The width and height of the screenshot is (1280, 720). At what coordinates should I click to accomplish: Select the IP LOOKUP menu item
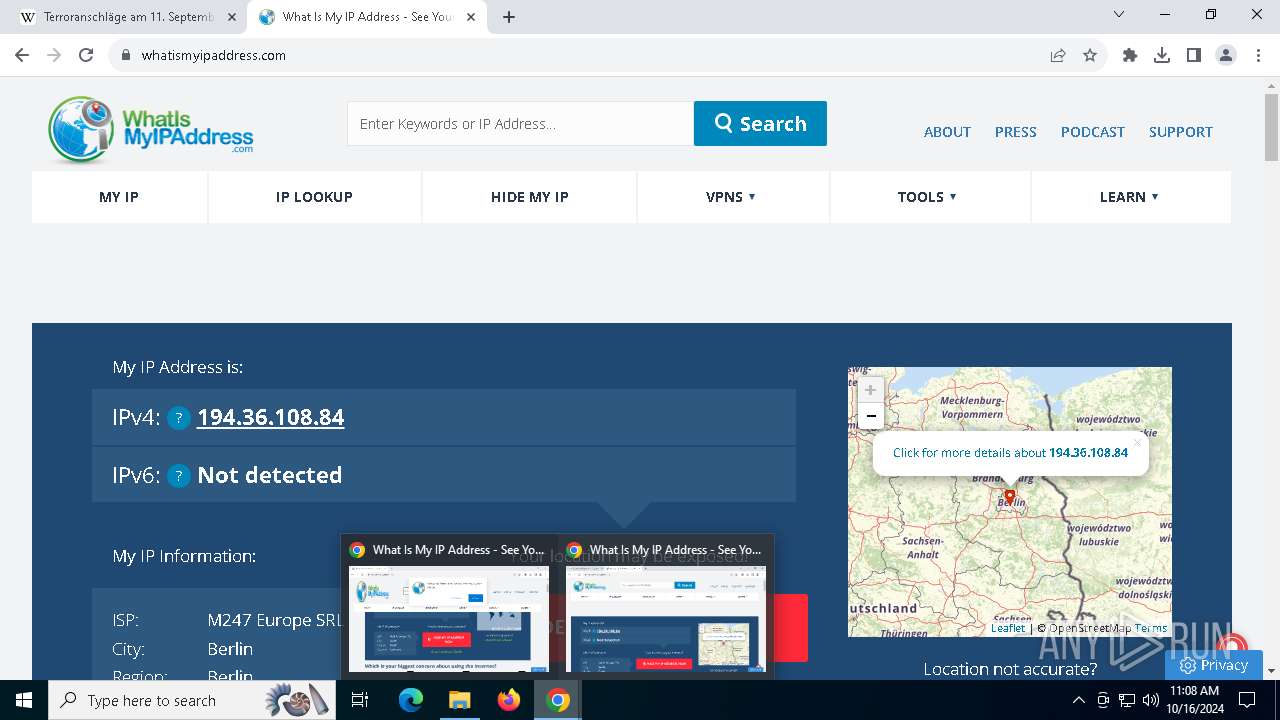pyautogui.click(x=314, y=197)
